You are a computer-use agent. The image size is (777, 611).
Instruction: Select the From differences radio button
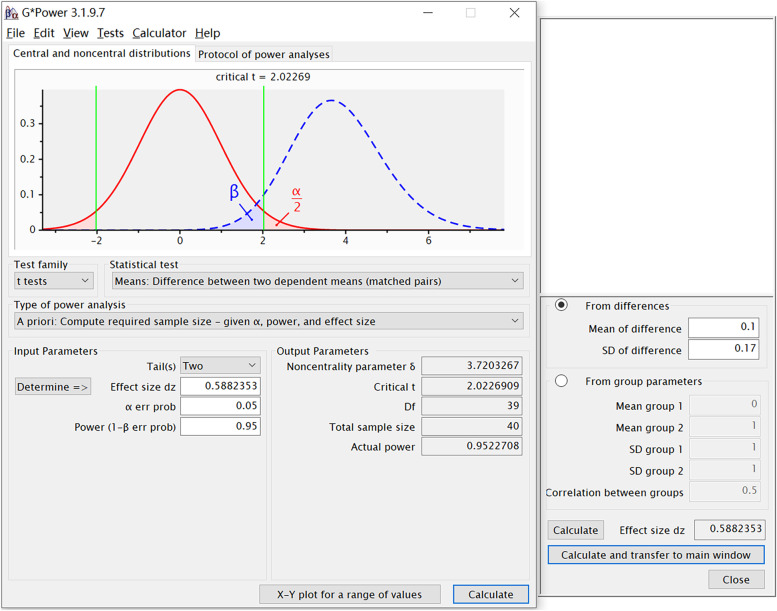tap(561, 305)
